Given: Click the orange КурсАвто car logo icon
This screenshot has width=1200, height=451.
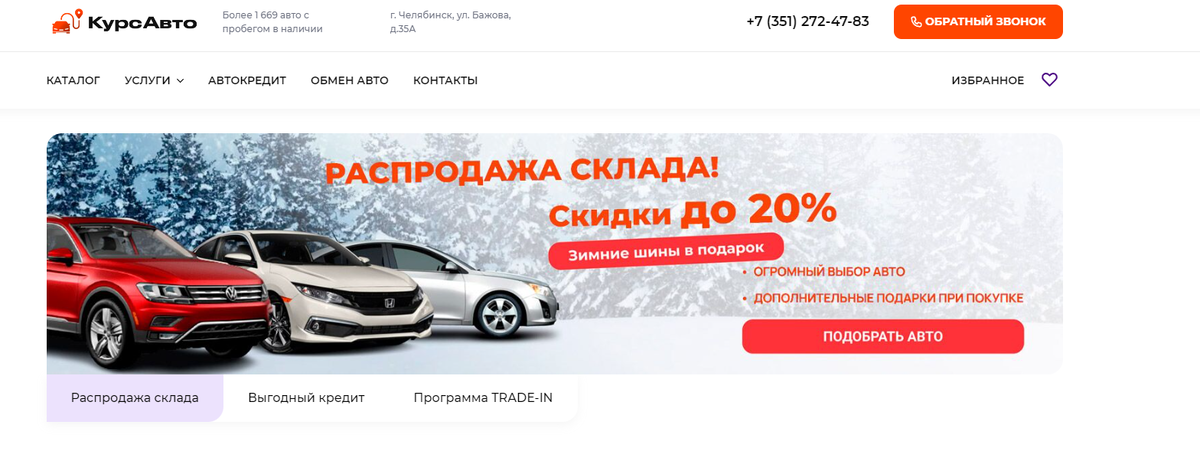Looking at the screenshot, I should (x=68, y=21).
